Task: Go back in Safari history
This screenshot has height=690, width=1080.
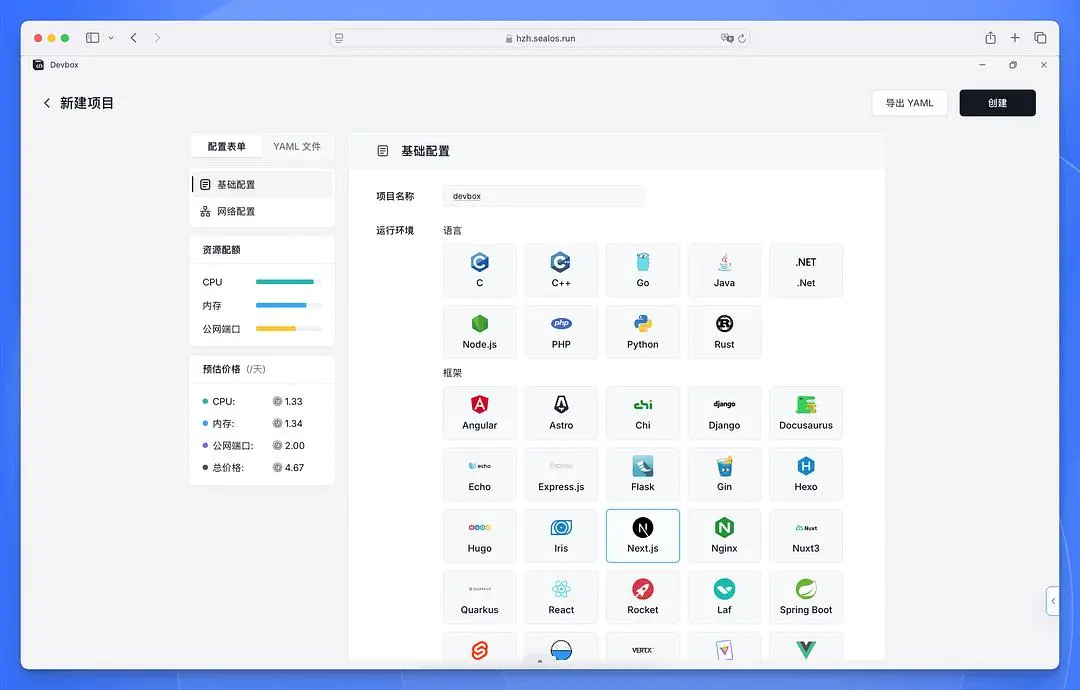Action: click(134, 38)
